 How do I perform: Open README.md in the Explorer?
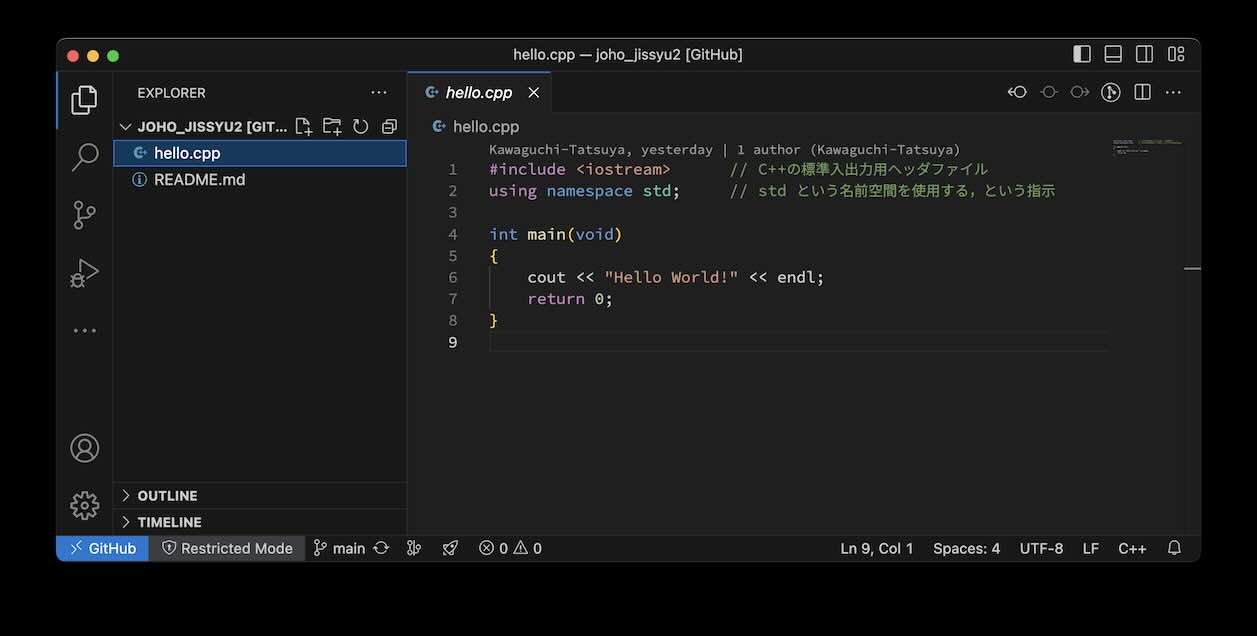199,180
